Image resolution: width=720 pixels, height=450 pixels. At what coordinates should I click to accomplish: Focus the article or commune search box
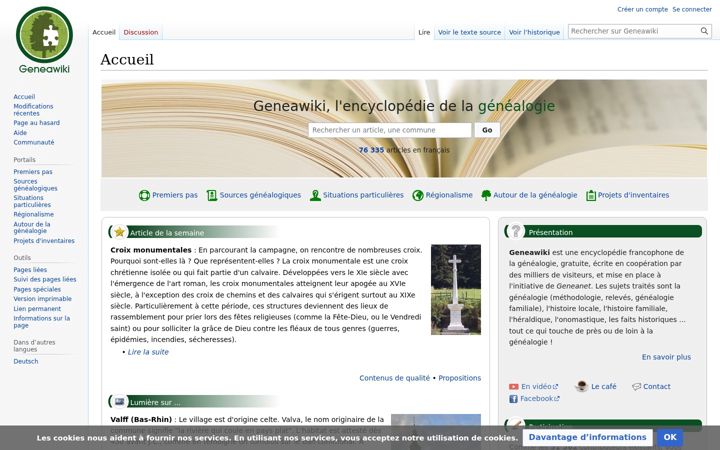pyautogui.click(x=390, y=130)
